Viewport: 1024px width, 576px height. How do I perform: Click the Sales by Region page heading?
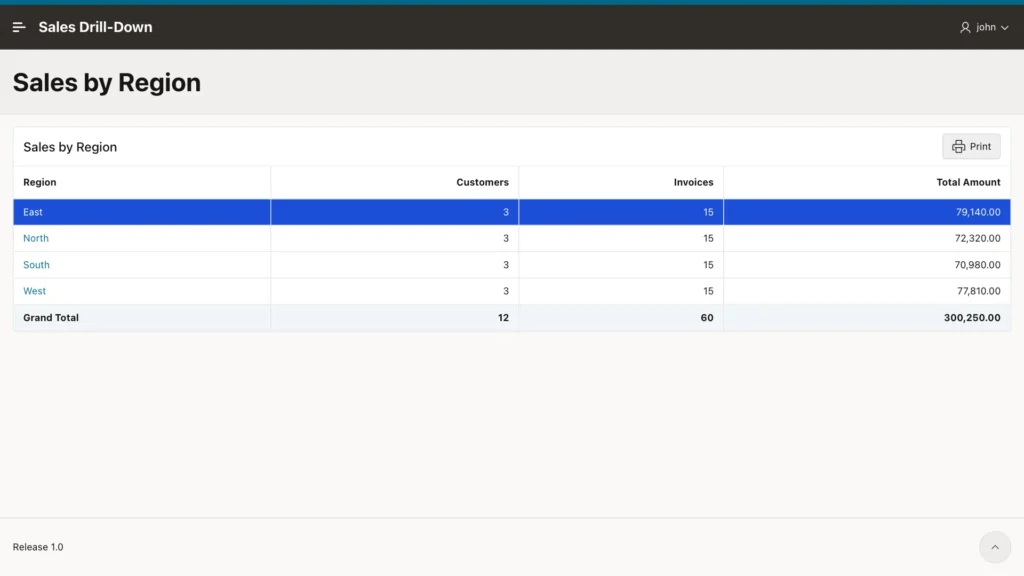[x=107, y=82]
